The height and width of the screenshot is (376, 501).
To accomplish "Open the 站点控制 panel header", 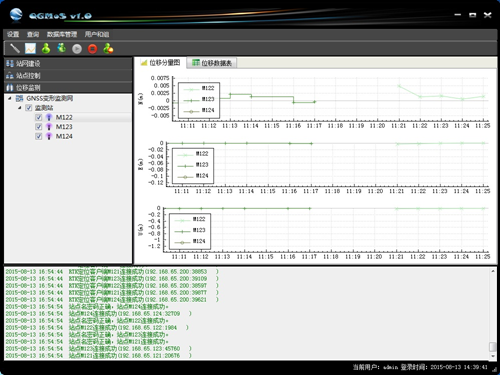I will [x=68, y=76].
